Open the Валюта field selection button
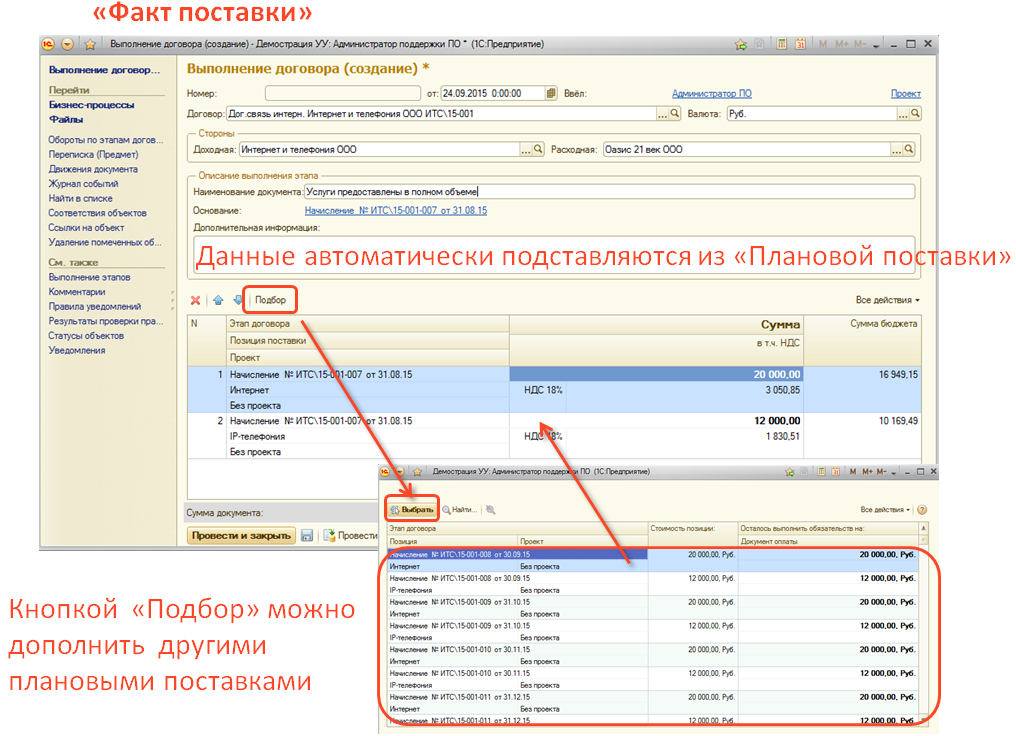The width and height of the screenshot is (1016, 736). [914, 114]
